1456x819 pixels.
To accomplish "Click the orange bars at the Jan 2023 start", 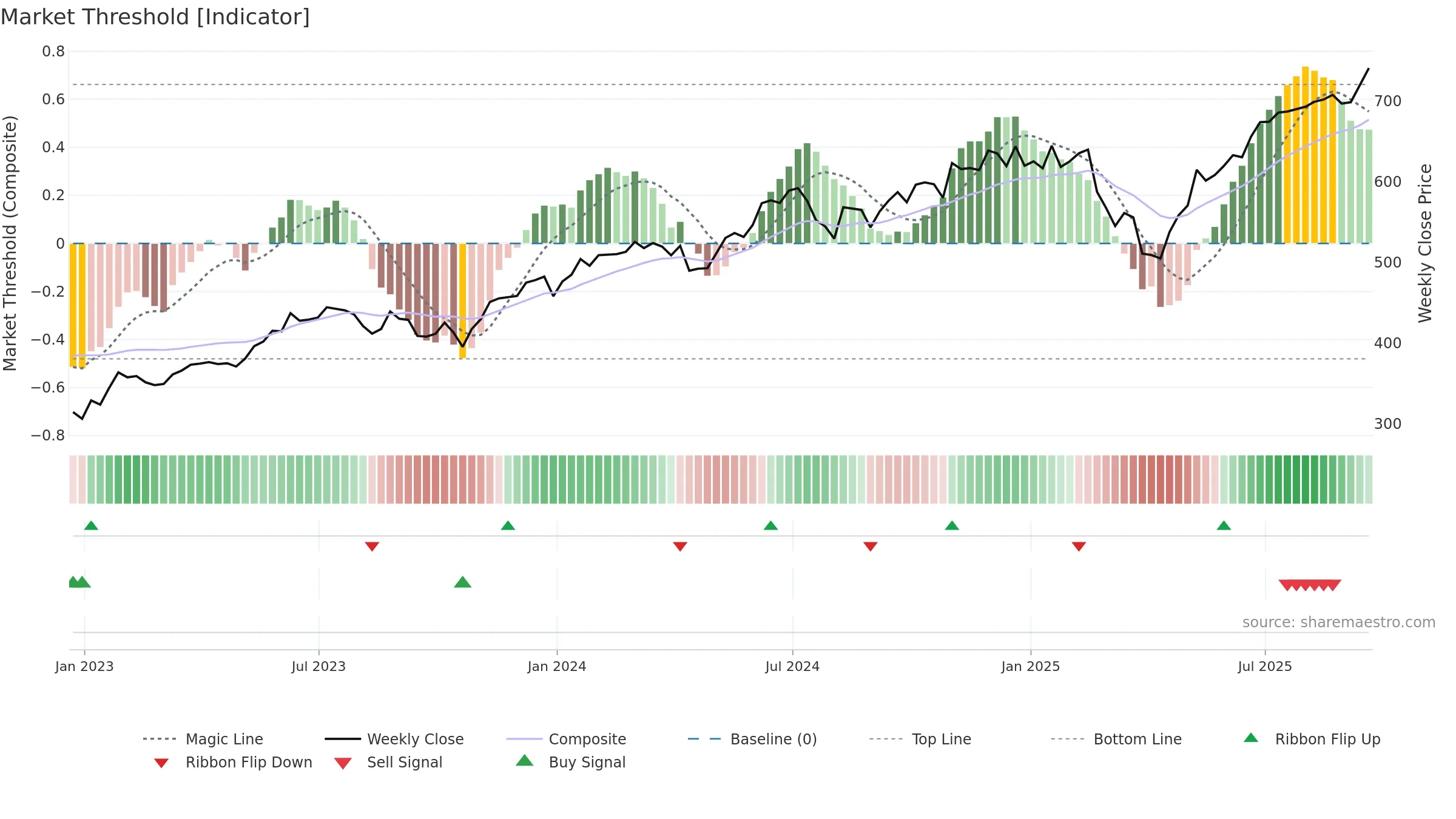I will 78,305.
